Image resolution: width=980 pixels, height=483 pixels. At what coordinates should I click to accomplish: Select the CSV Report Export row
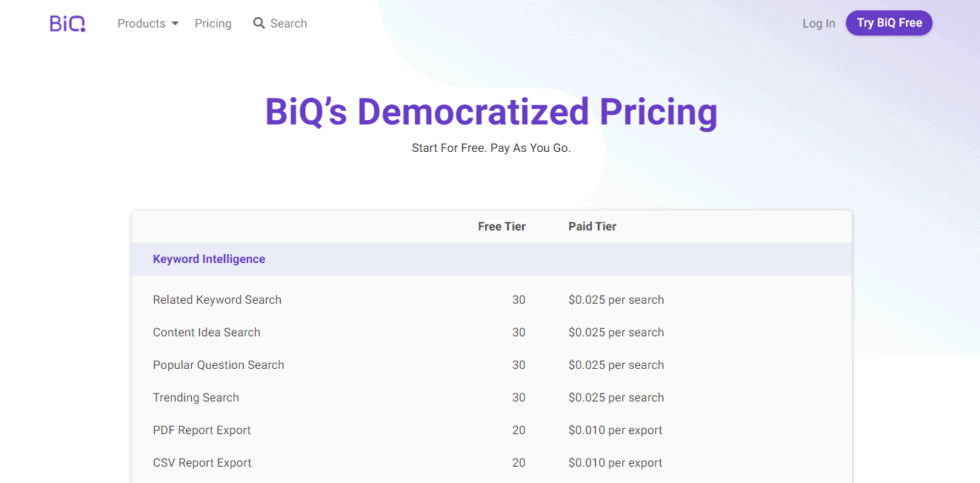coord(492,463)
